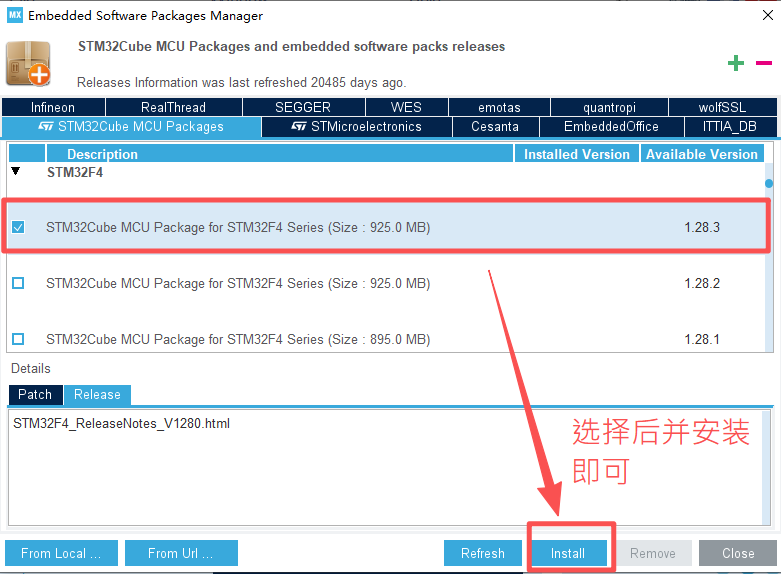Click the package box icon in header
Screen dimensions: 781x574
pyautogui.click(x=27, y=63)
